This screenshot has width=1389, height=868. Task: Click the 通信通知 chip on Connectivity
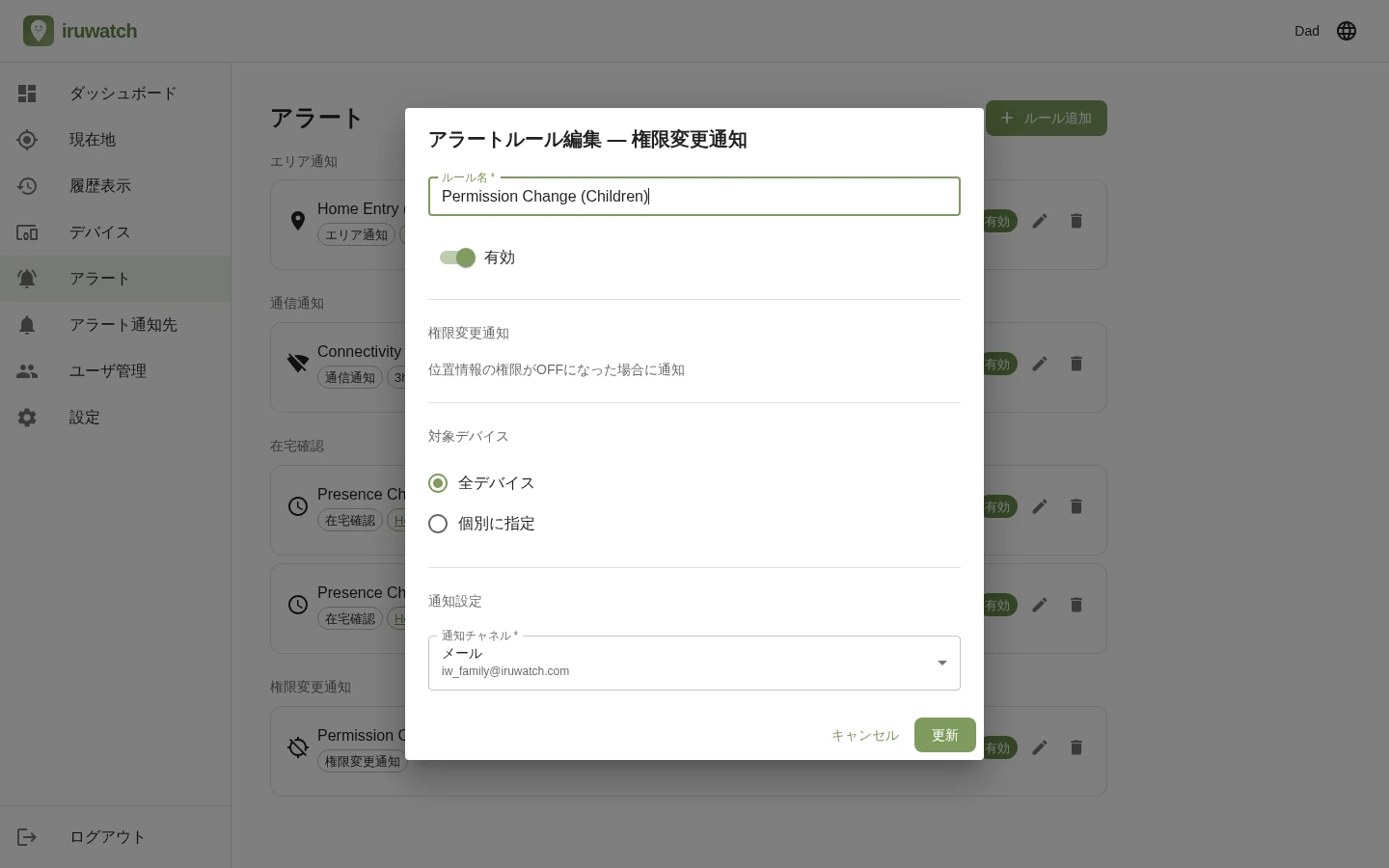pyautogui.click(x=350, y=377)
